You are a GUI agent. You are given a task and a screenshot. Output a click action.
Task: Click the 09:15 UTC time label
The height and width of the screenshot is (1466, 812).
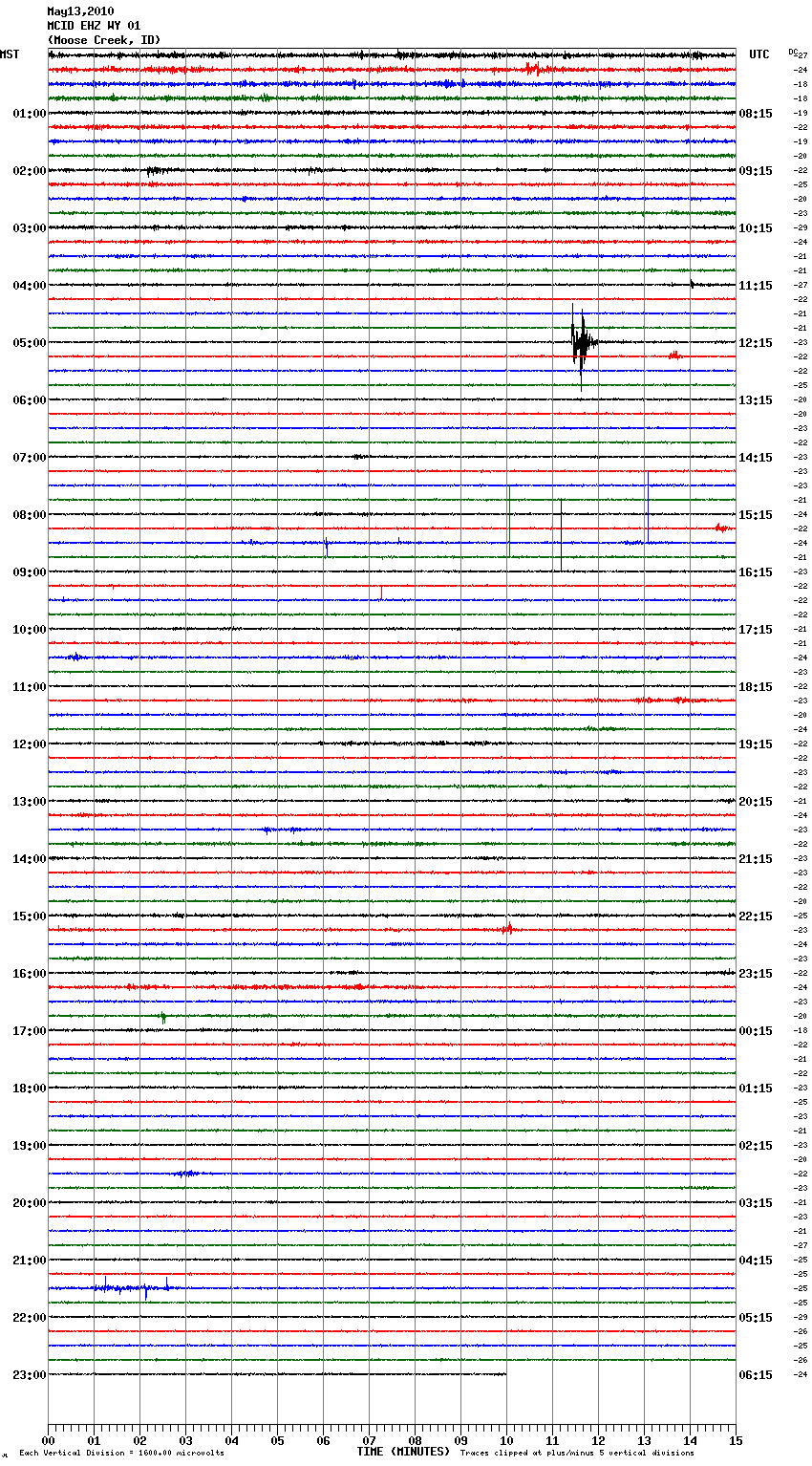(756, 171)
